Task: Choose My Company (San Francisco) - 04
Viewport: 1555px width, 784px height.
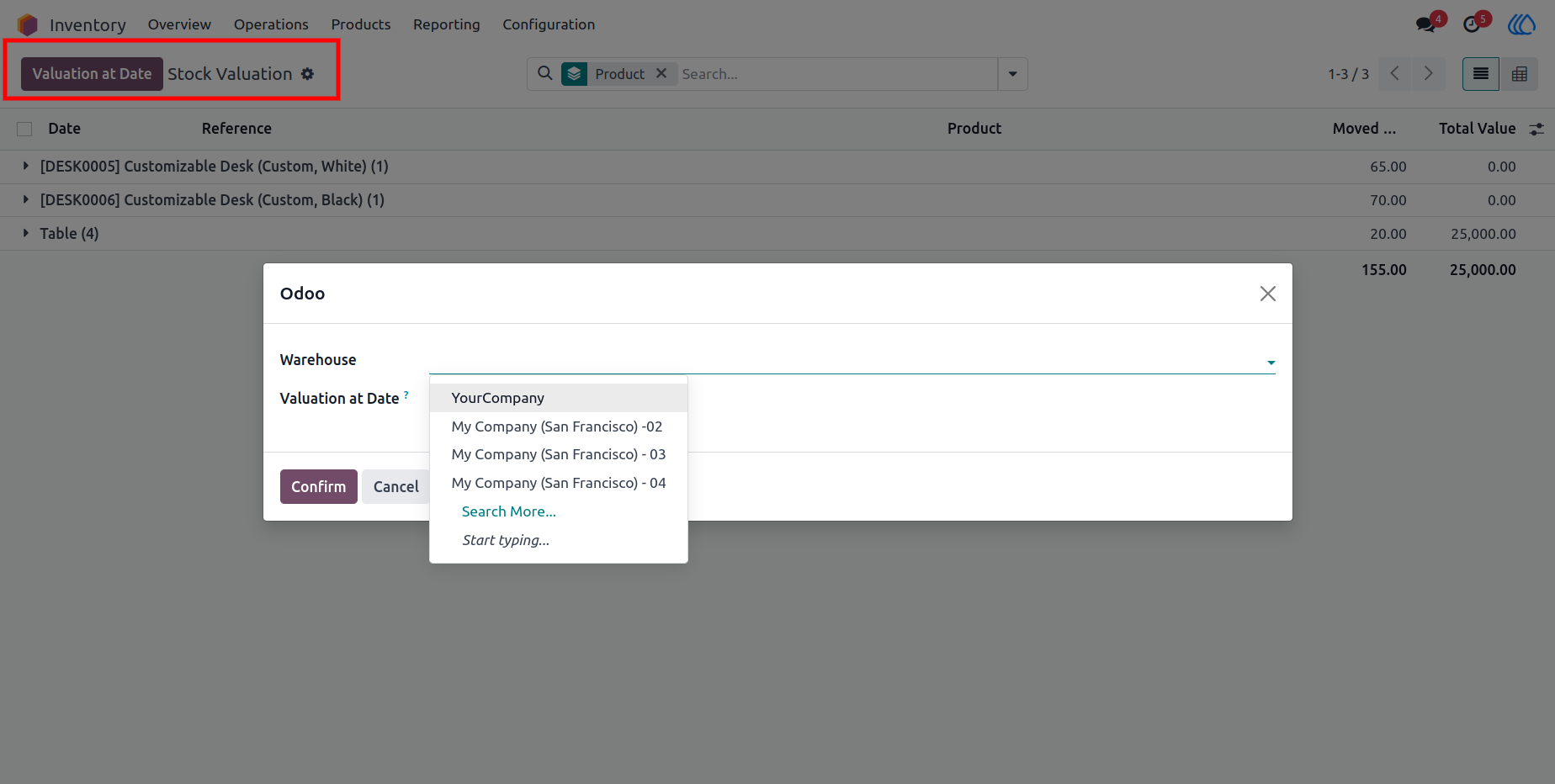Action: (559, 483)
